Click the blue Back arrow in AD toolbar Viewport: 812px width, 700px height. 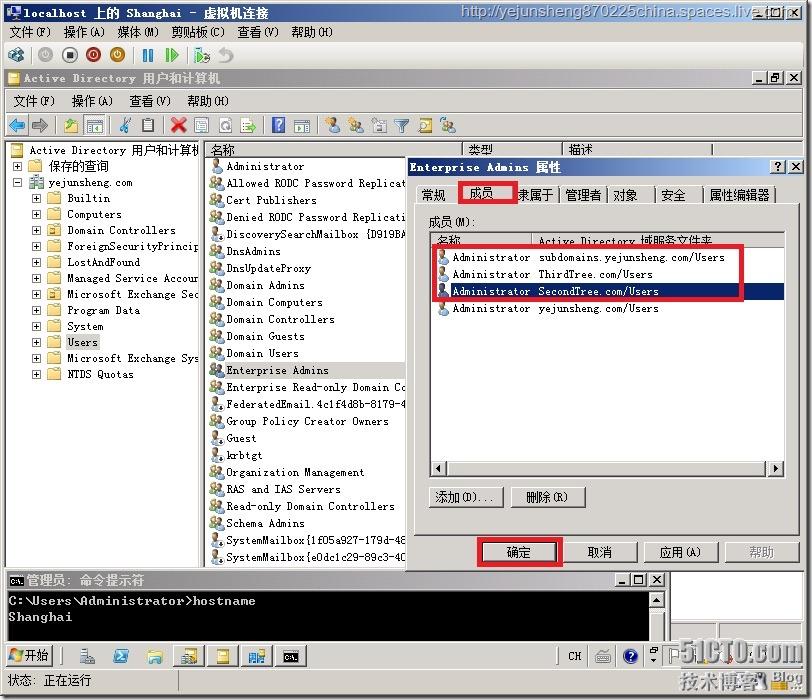pyautogui.click(x=17, y=125)
